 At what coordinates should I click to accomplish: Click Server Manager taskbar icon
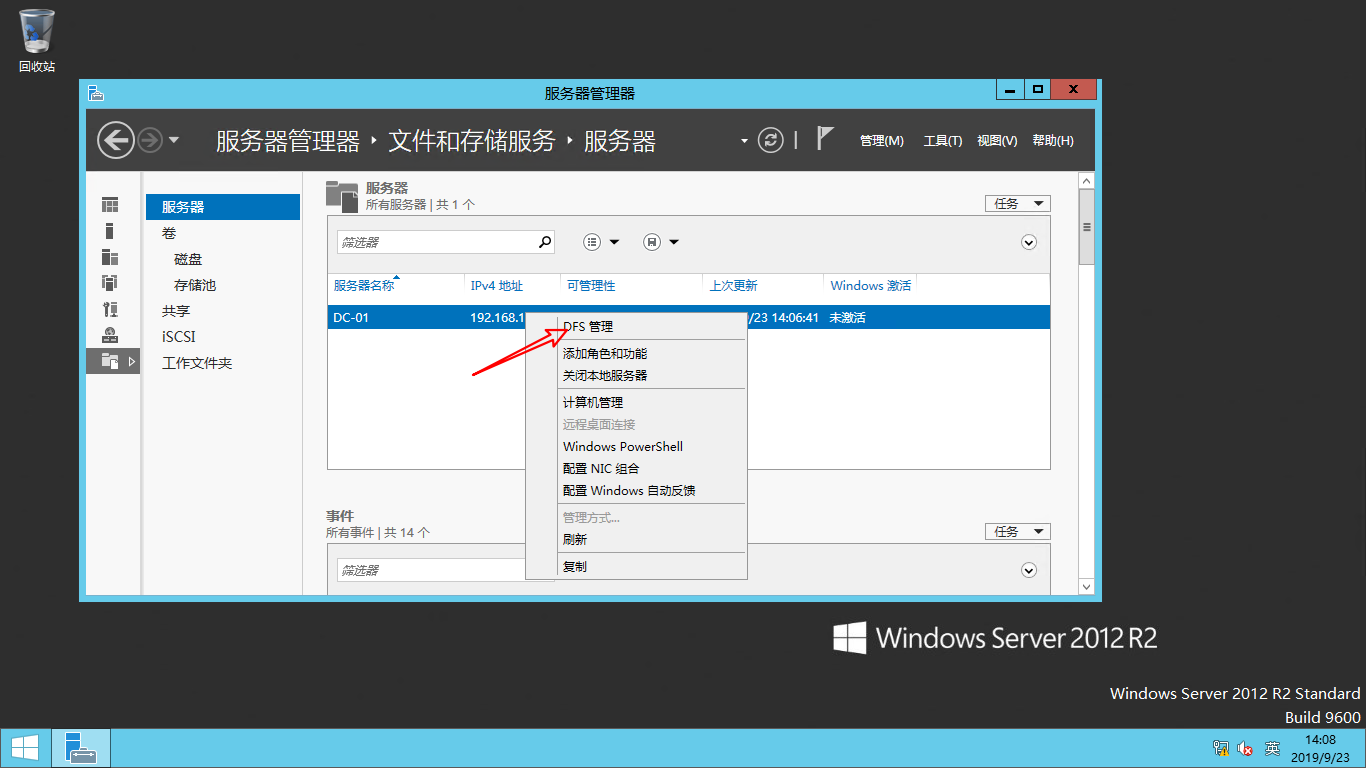(80, 748)
